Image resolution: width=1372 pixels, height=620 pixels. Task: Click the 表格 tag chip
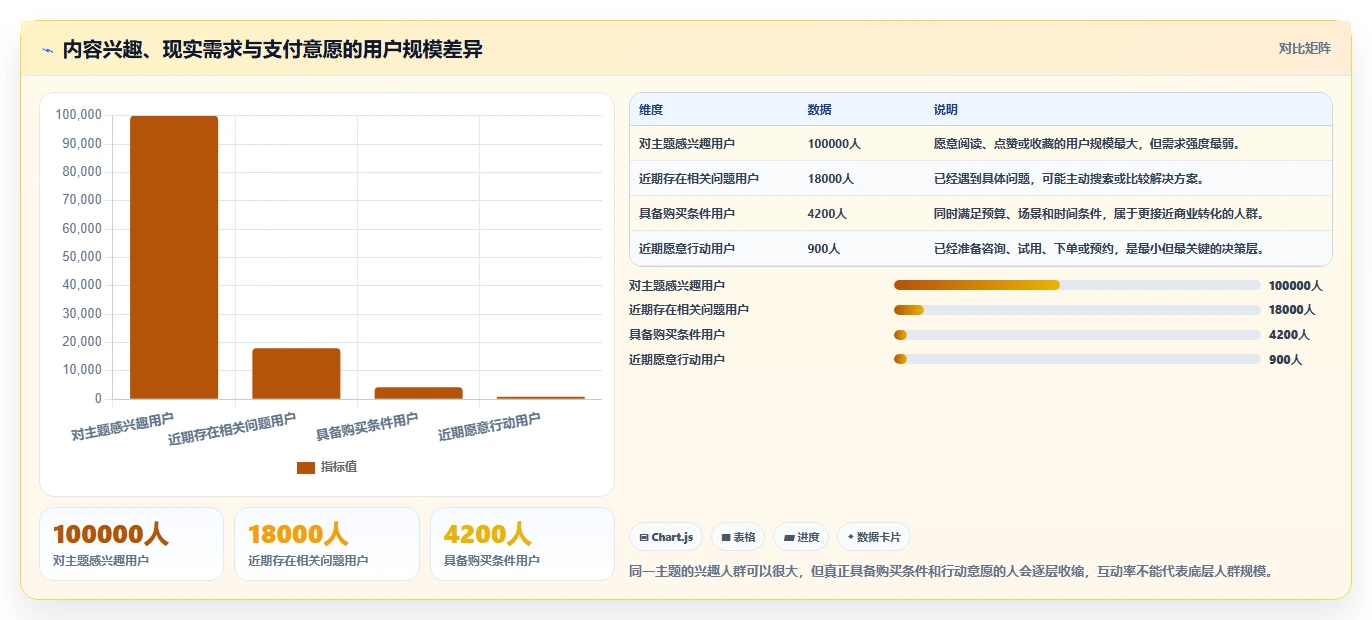(x=738, y=537)
